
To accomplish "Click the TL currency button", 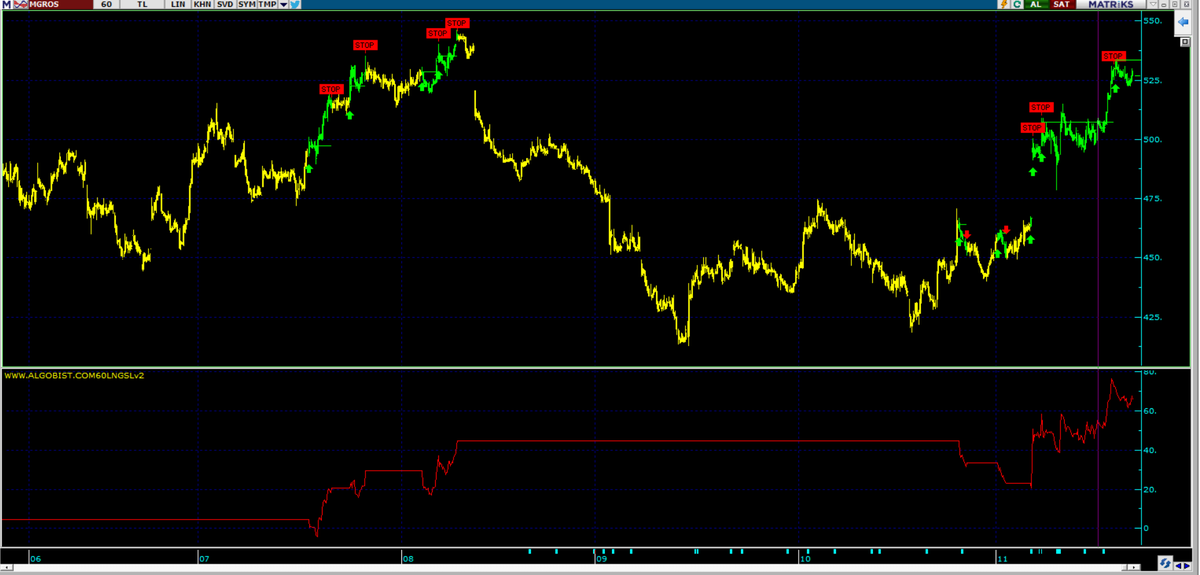I will (142, 4).
